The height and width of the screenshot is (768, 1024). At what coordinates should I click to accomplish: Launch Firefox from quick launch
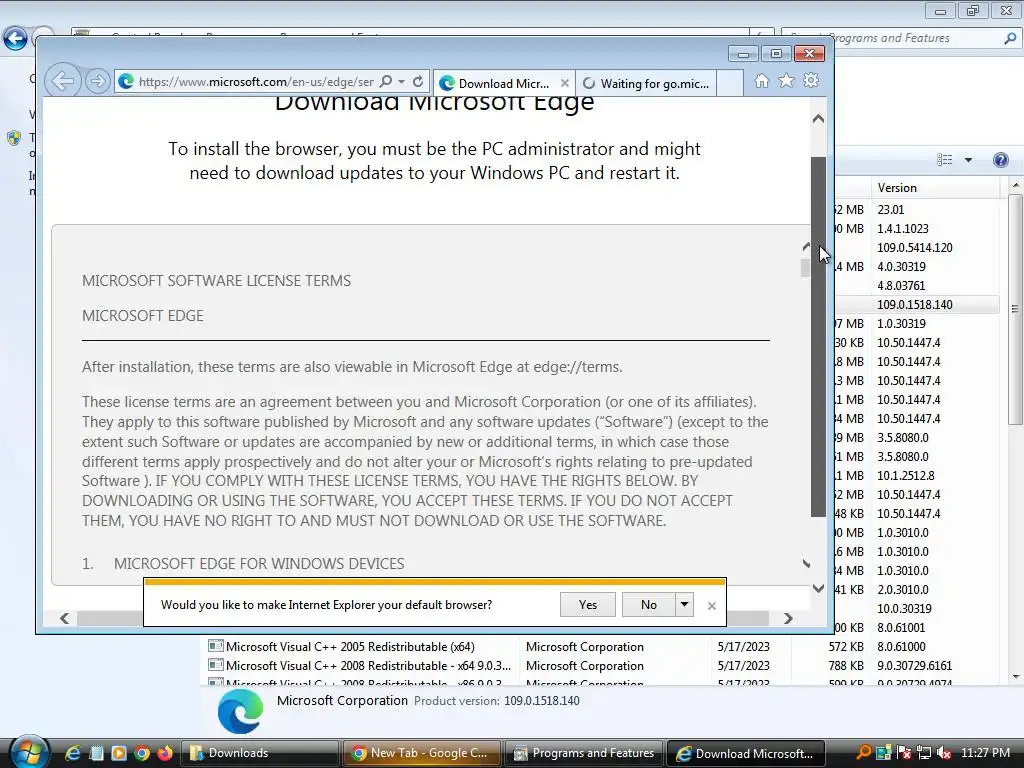click(165, 753)
